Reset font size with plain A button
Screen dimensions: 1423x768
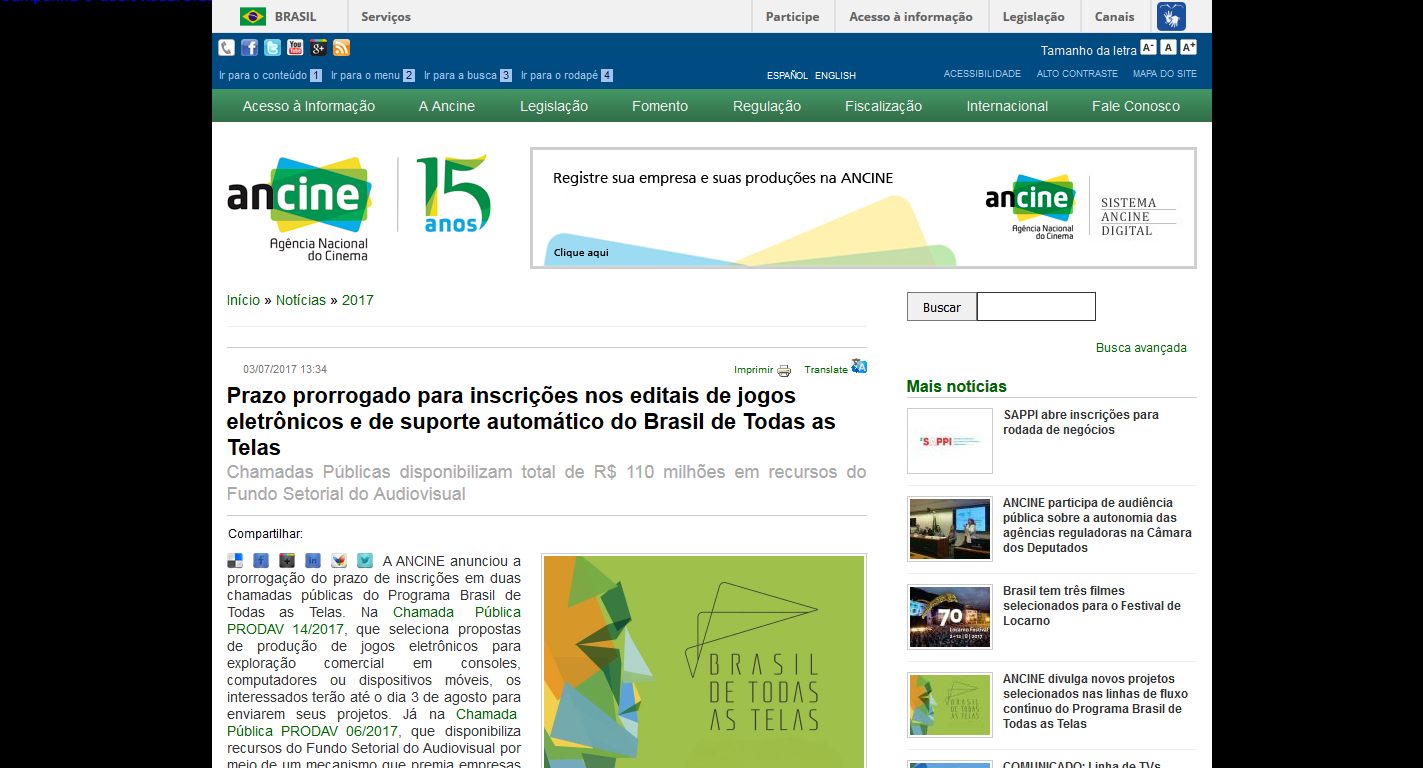(1168, 47)
